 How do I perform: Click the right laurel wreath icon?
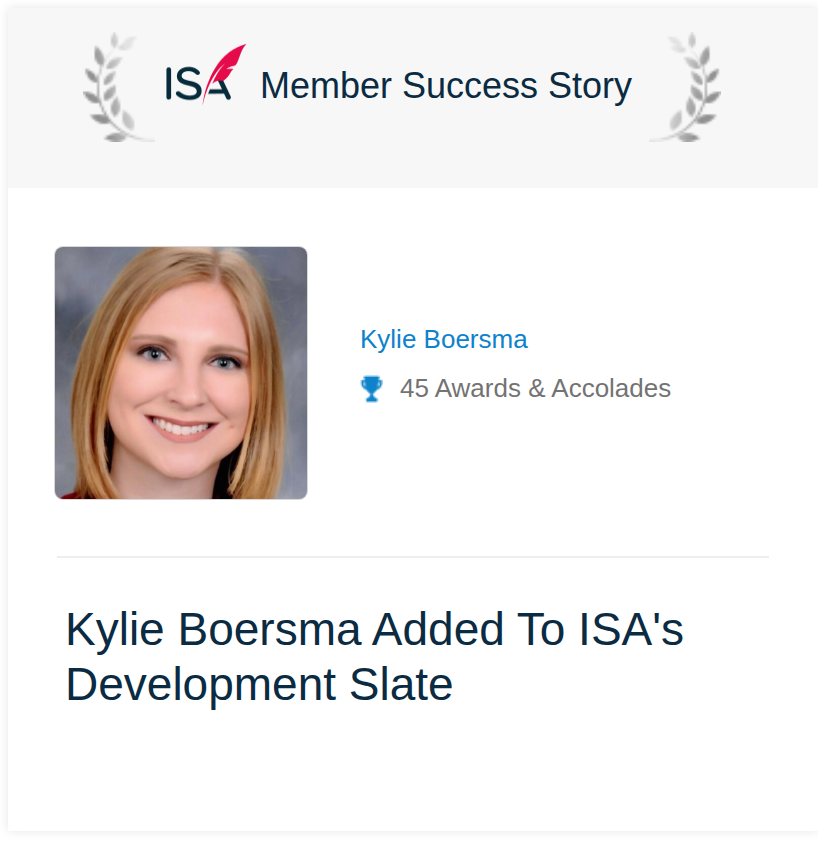tap(686, 87)
